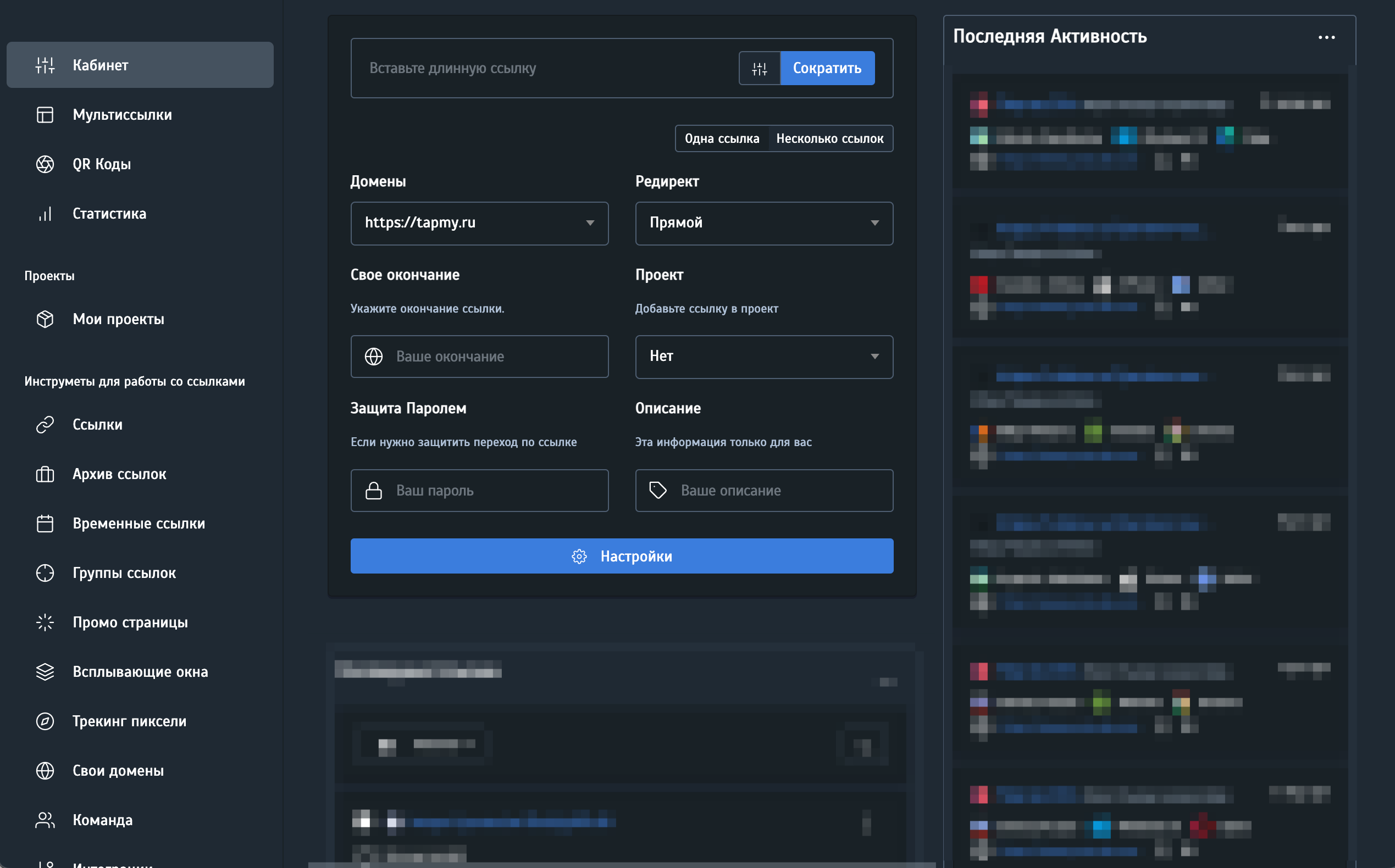The image size is (1395, 868).
Task: Click the Промо страницы sparkle icon
Action: (45, 622)
